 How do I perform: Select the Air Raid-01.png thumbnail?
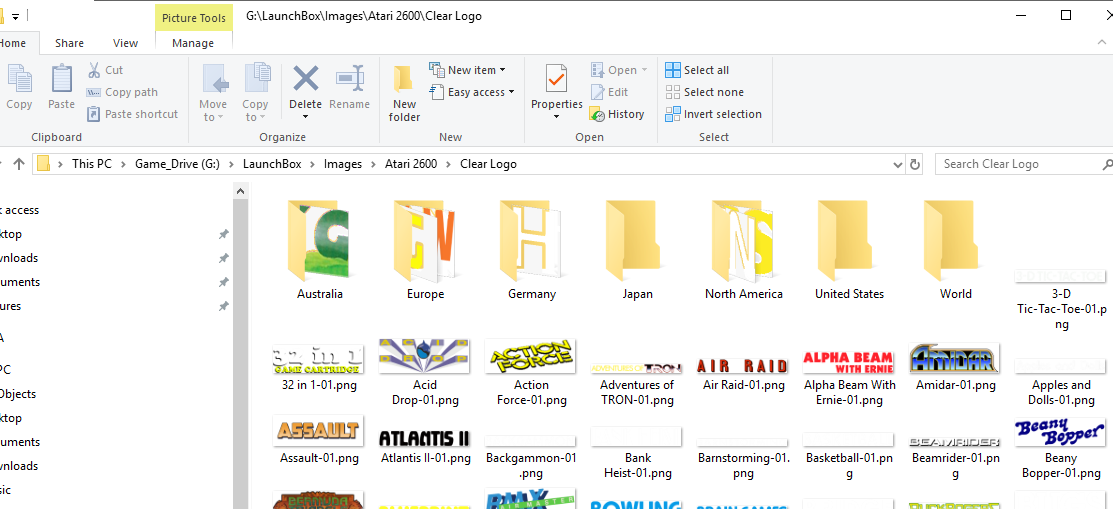[x=742, y=366]
